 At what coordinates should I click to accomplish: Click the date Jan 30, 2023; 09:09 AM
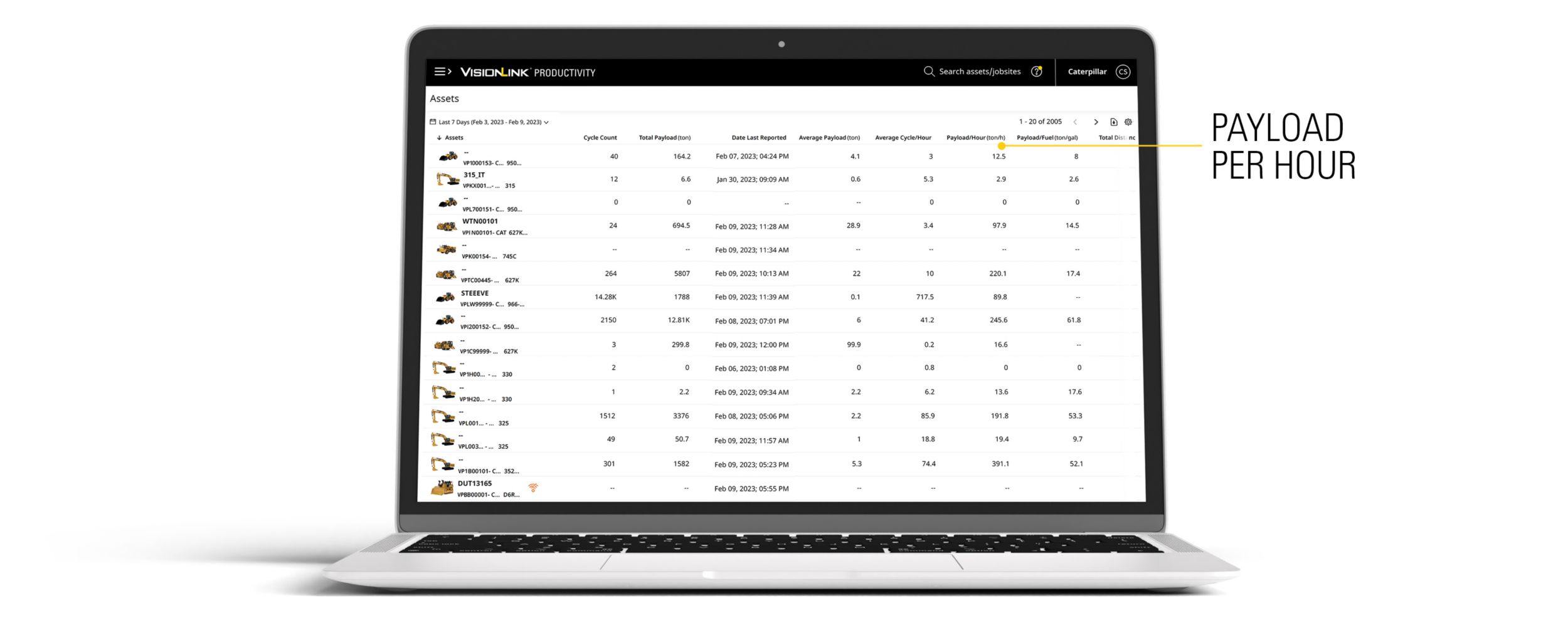pos(753,180)
